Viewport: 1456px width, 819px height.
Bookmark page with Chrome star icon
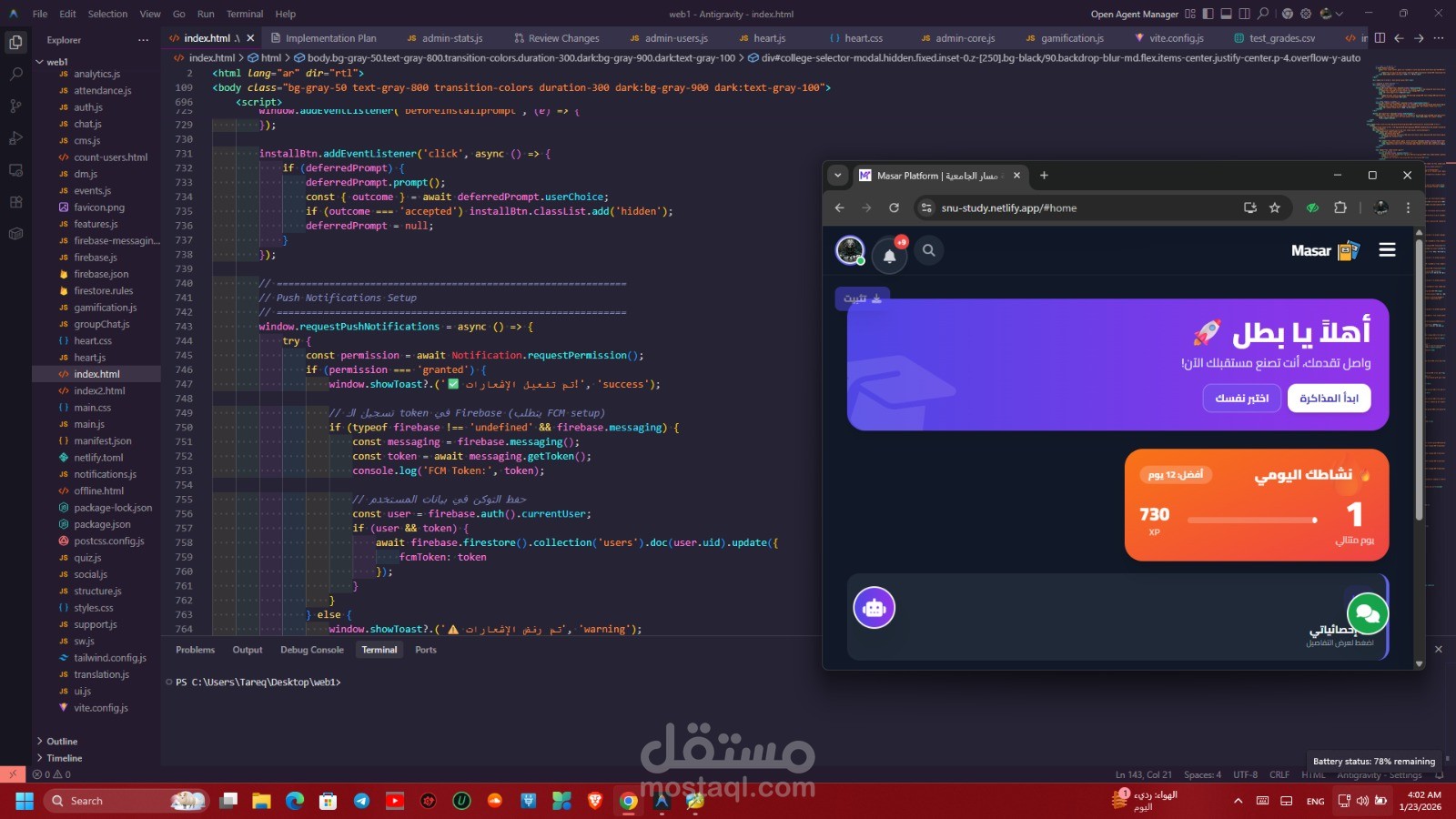1275,207
